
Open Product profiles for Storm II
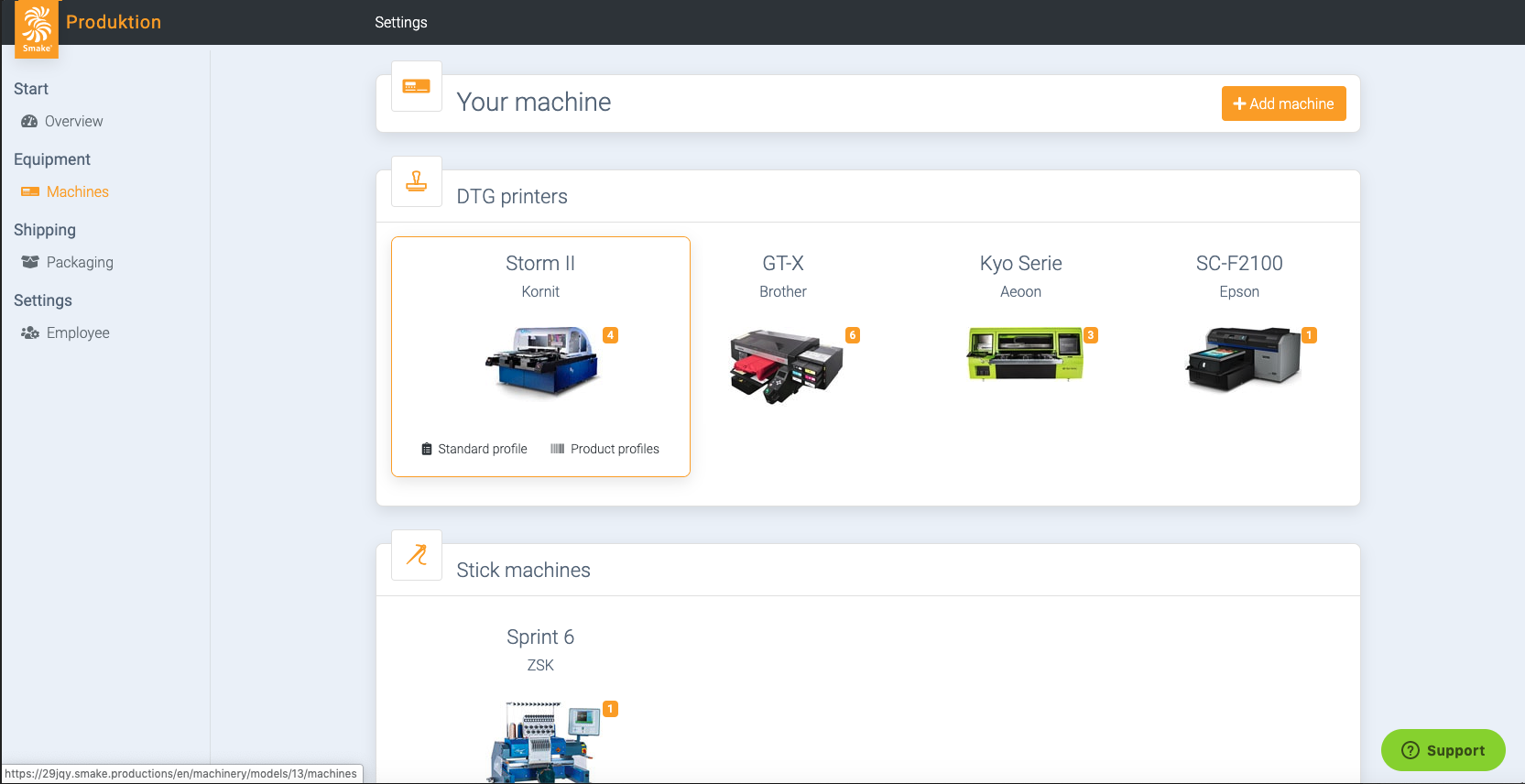pyautogui.click(x=605, y=449)
